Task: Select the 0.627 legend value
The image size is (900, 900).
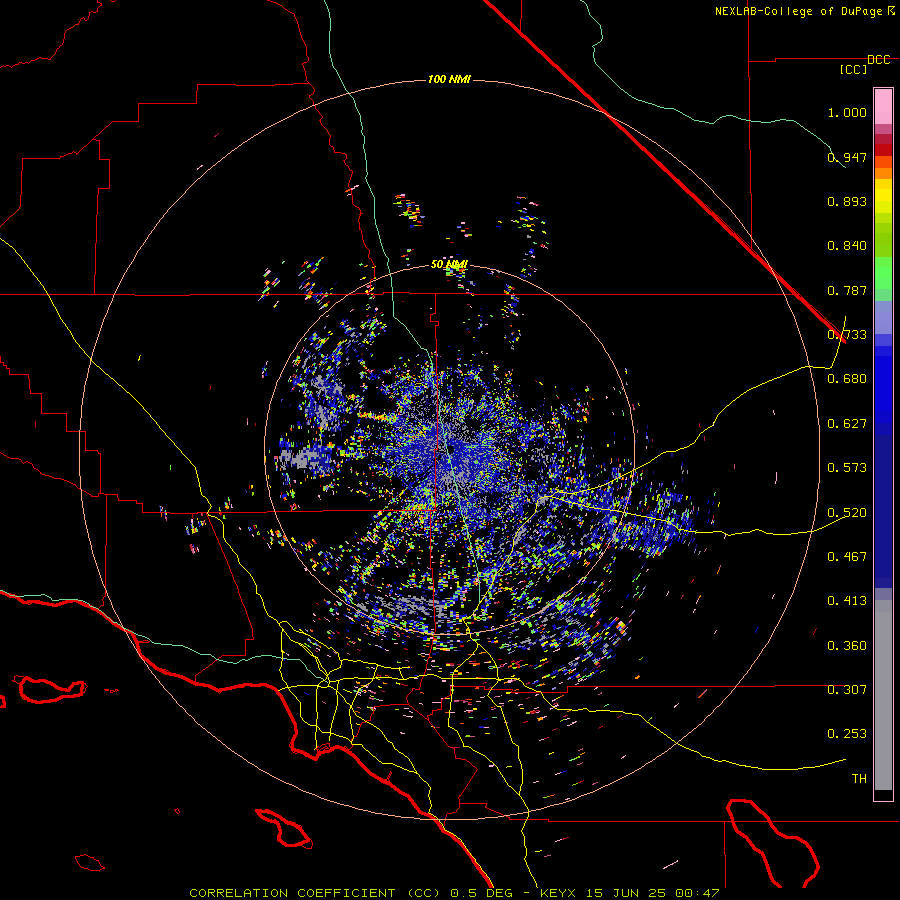Action: pos(847,424)
